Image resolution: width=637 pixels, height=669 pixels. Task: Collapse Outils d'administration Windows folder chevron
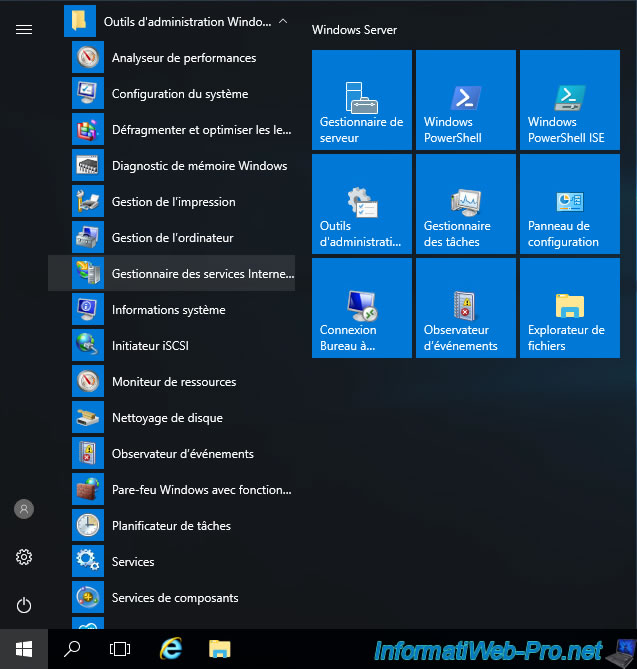click(282, 21)
